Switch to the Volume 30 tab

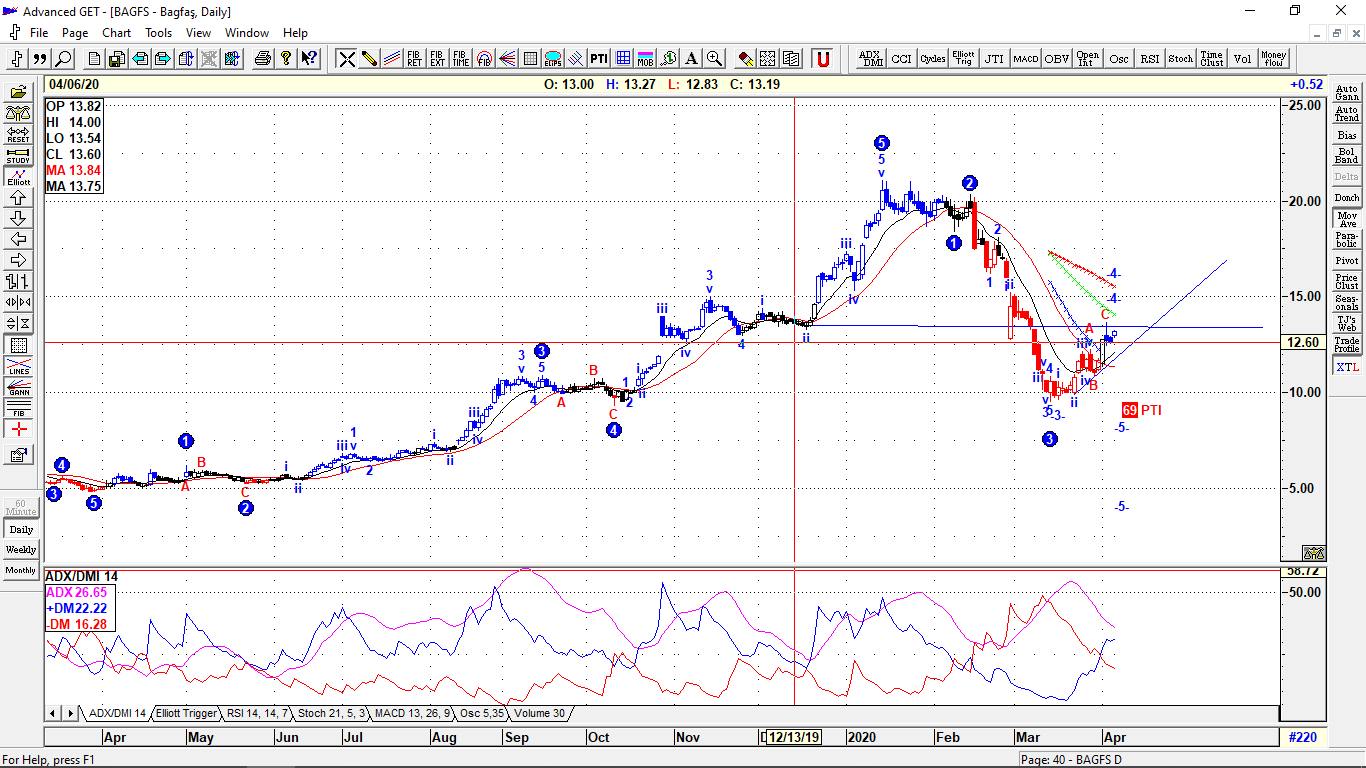tap(540, 713)
